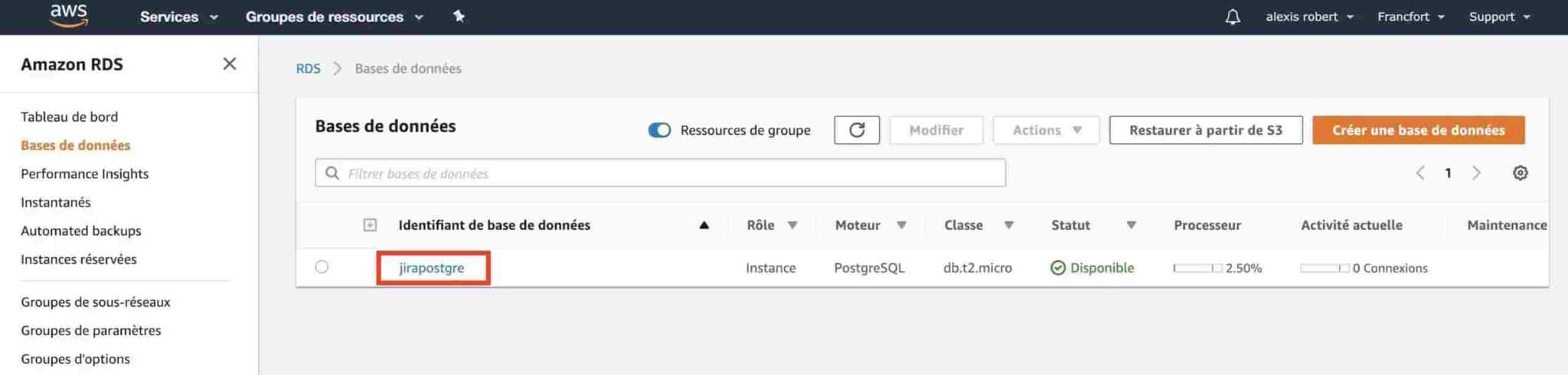Open Instantanés in sidebar

click(x=55, y=202)
